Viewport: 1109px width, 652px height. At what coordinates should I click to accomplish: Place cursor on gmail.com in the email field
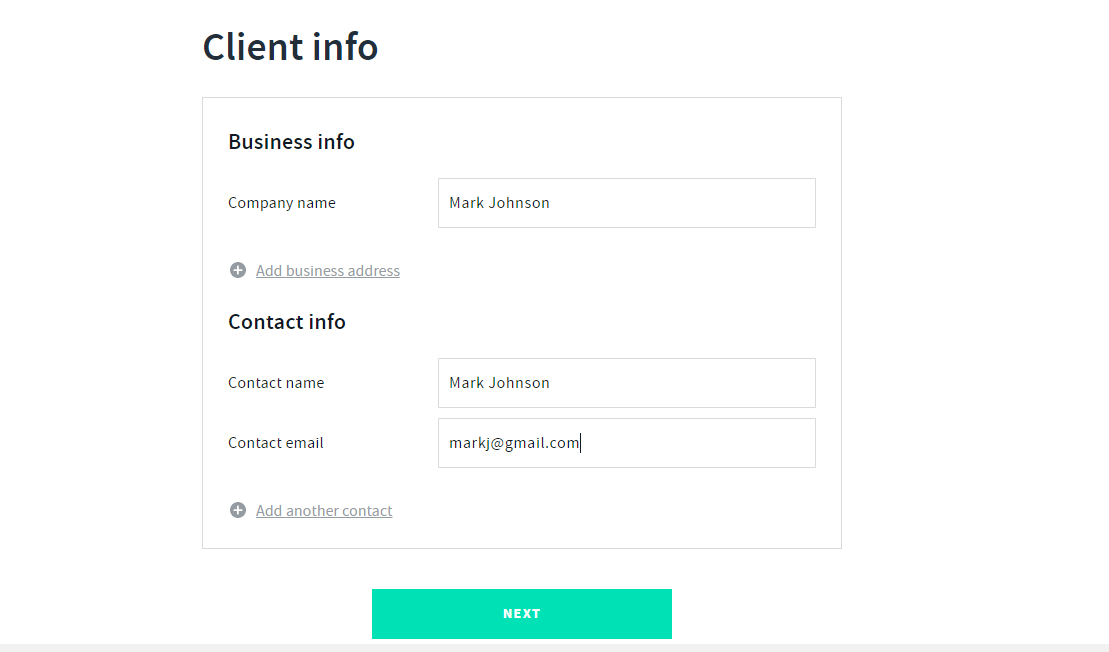[542, 443]
